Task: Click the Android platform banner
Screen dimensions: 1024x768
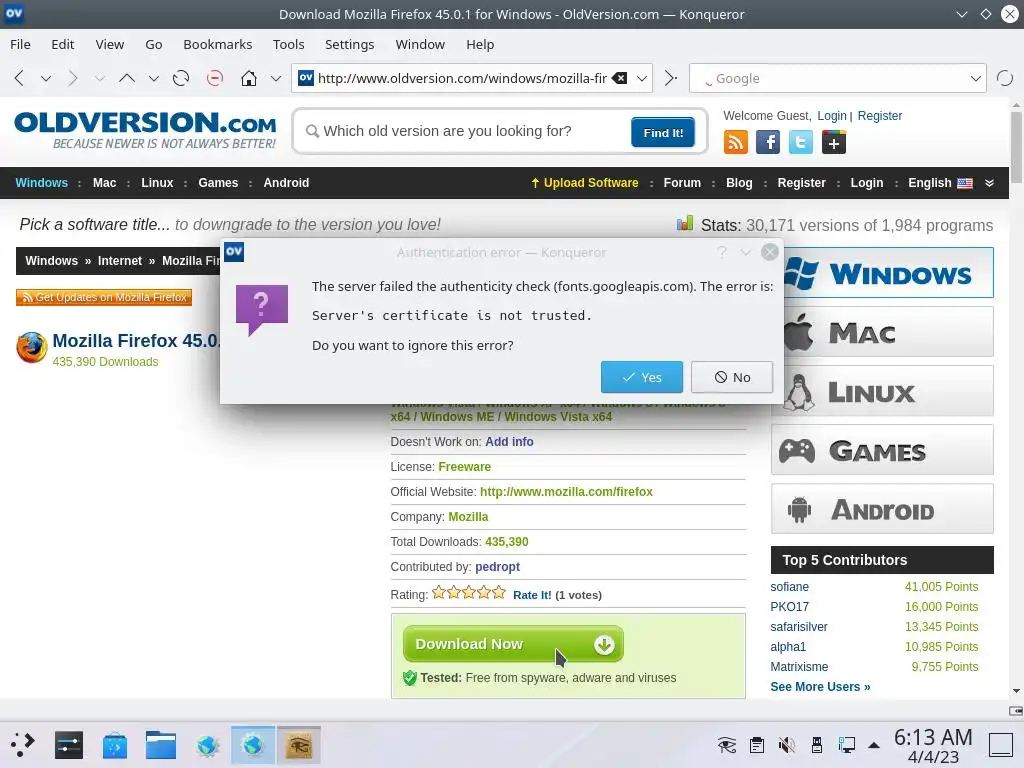Action: [x=882, y=509]
